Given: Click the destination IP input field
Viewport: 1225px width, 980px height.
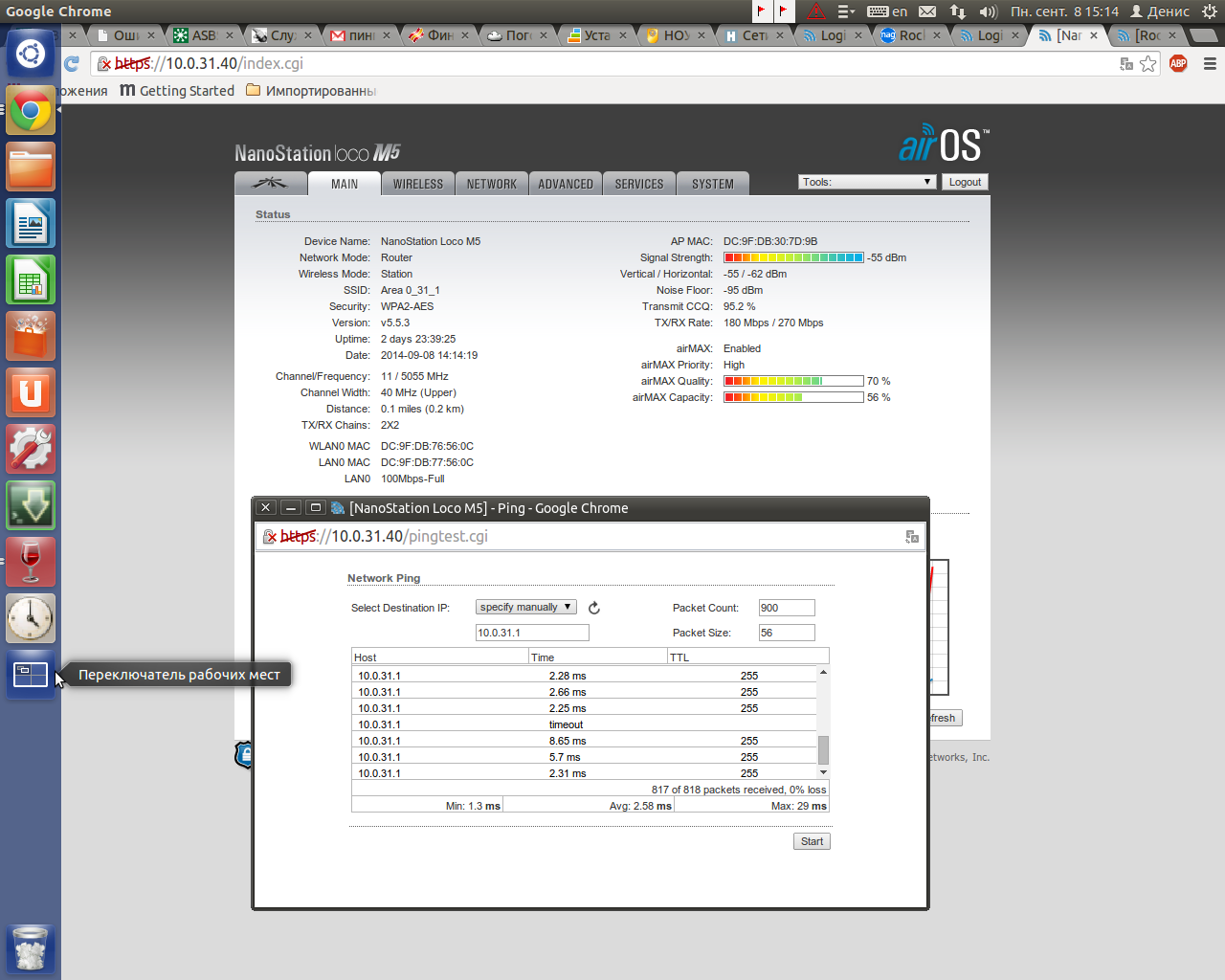Looking at the screenshot, I should (x=532, y=633).
